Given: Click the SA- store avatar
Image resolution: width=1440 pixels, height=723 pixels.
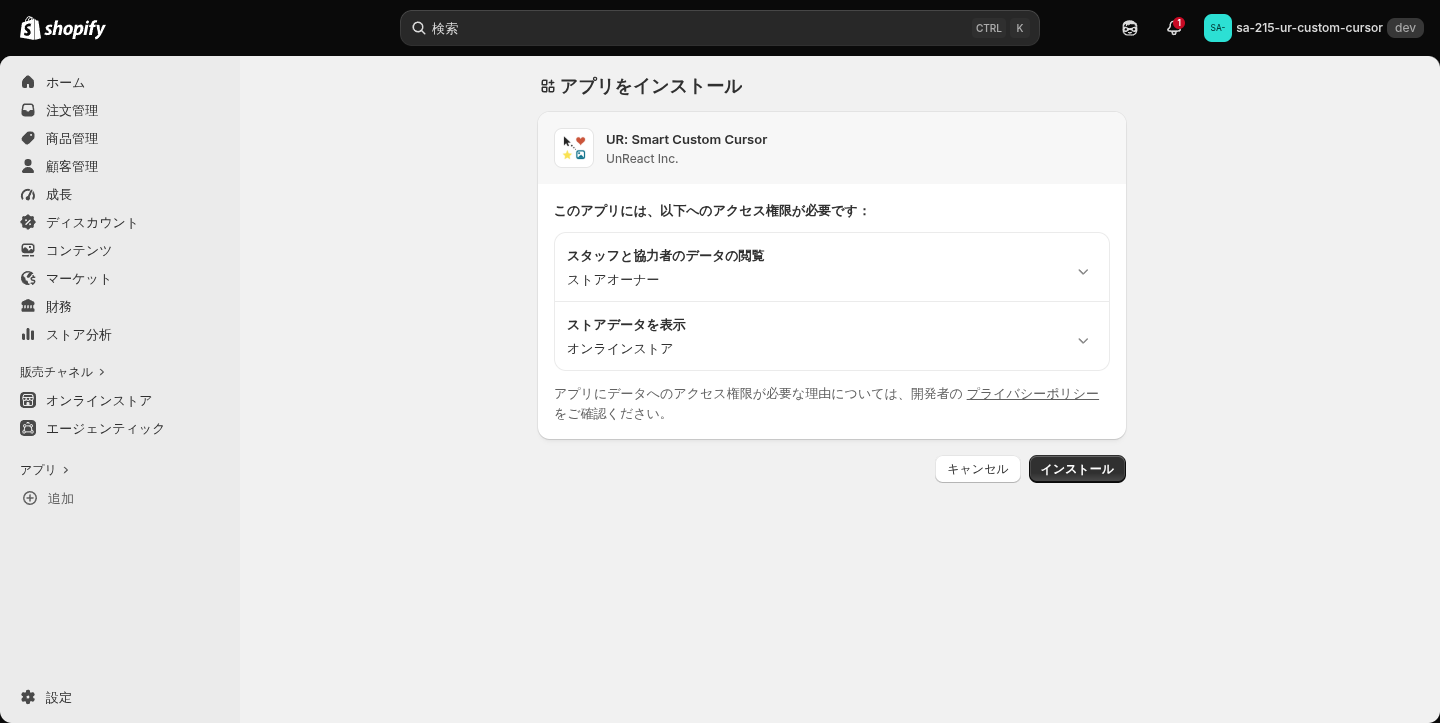Looking at the screenshot, I should [1218, 28].
